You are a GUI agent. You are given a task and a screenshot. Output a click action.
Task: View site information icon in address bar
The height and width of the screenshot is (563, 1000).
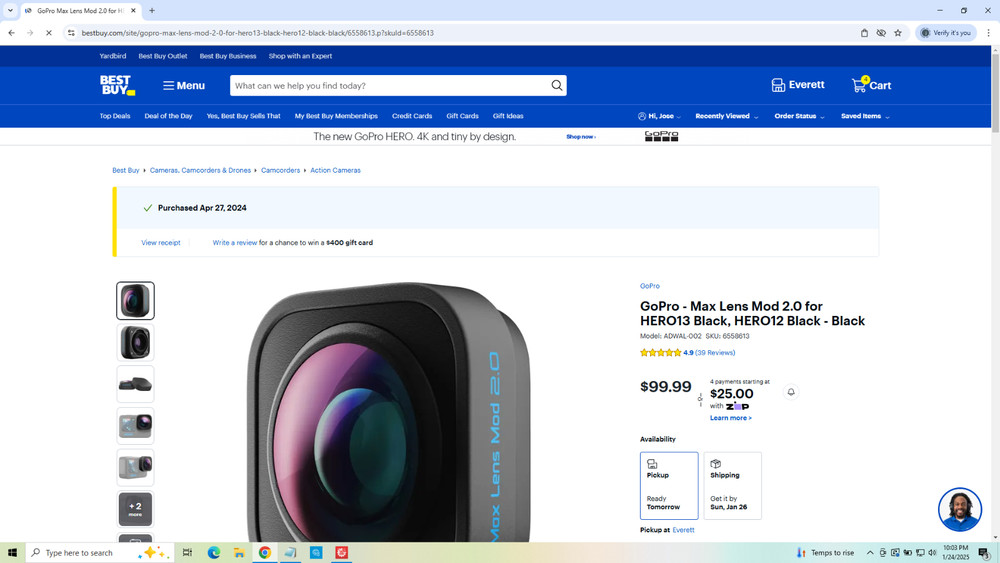71,33
